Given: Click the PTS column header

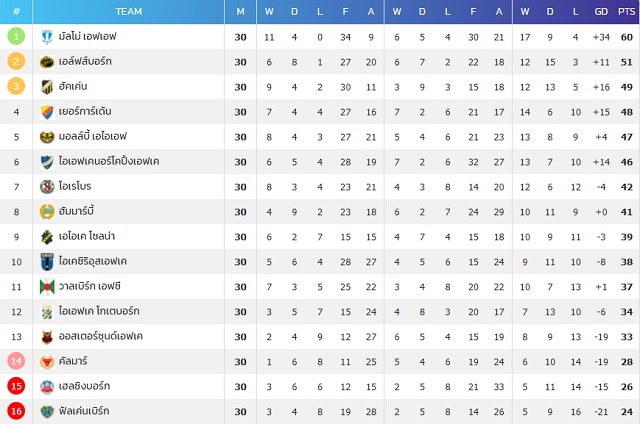Looking at the screenshot, I should (626, 11).
